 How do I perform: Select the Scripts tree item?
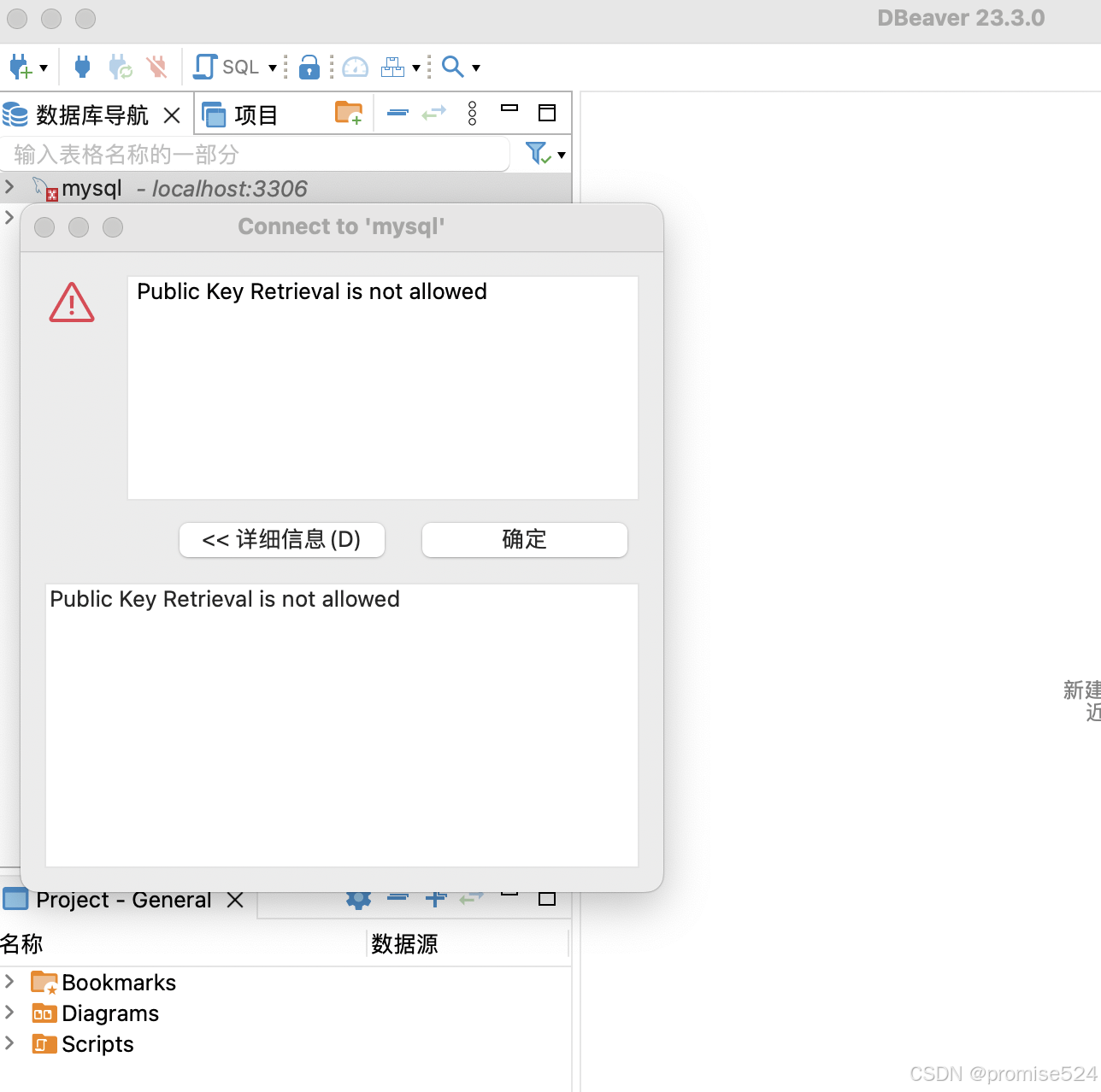tap(97, 1044)
